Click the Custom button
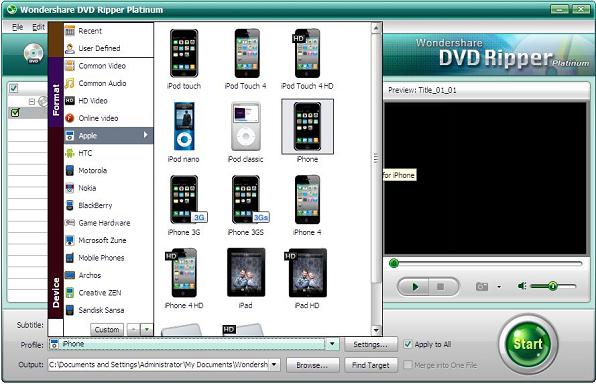This screenshot has height=384, width=596. pos(107,330)
